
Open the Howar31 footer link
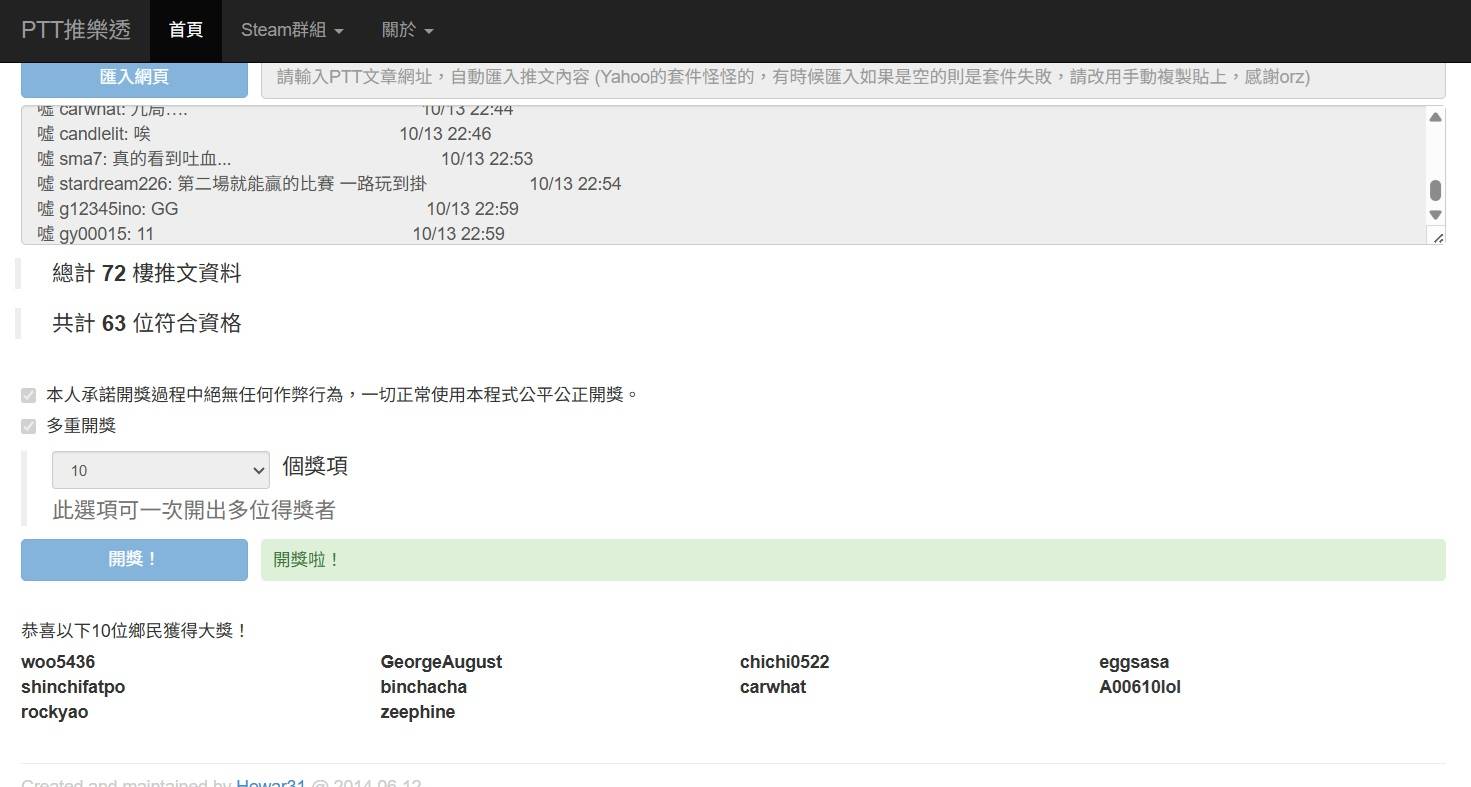(x=270, y=783)
